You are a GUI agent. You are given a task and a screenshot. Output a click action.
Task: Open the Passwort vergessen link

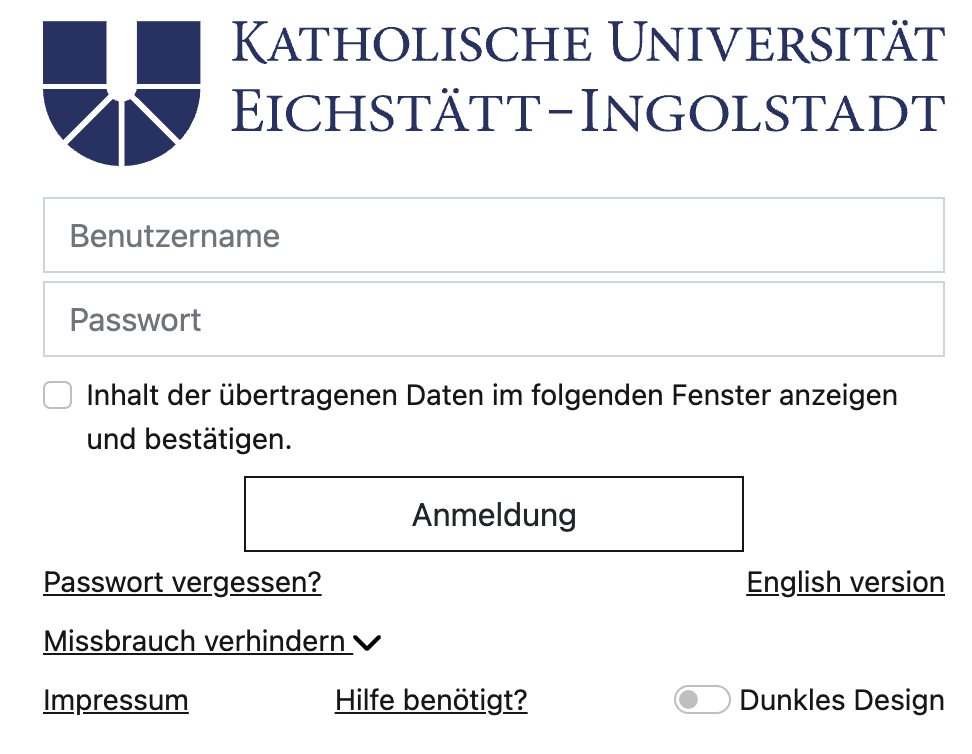pyautogui.click(x=181, y=582)
